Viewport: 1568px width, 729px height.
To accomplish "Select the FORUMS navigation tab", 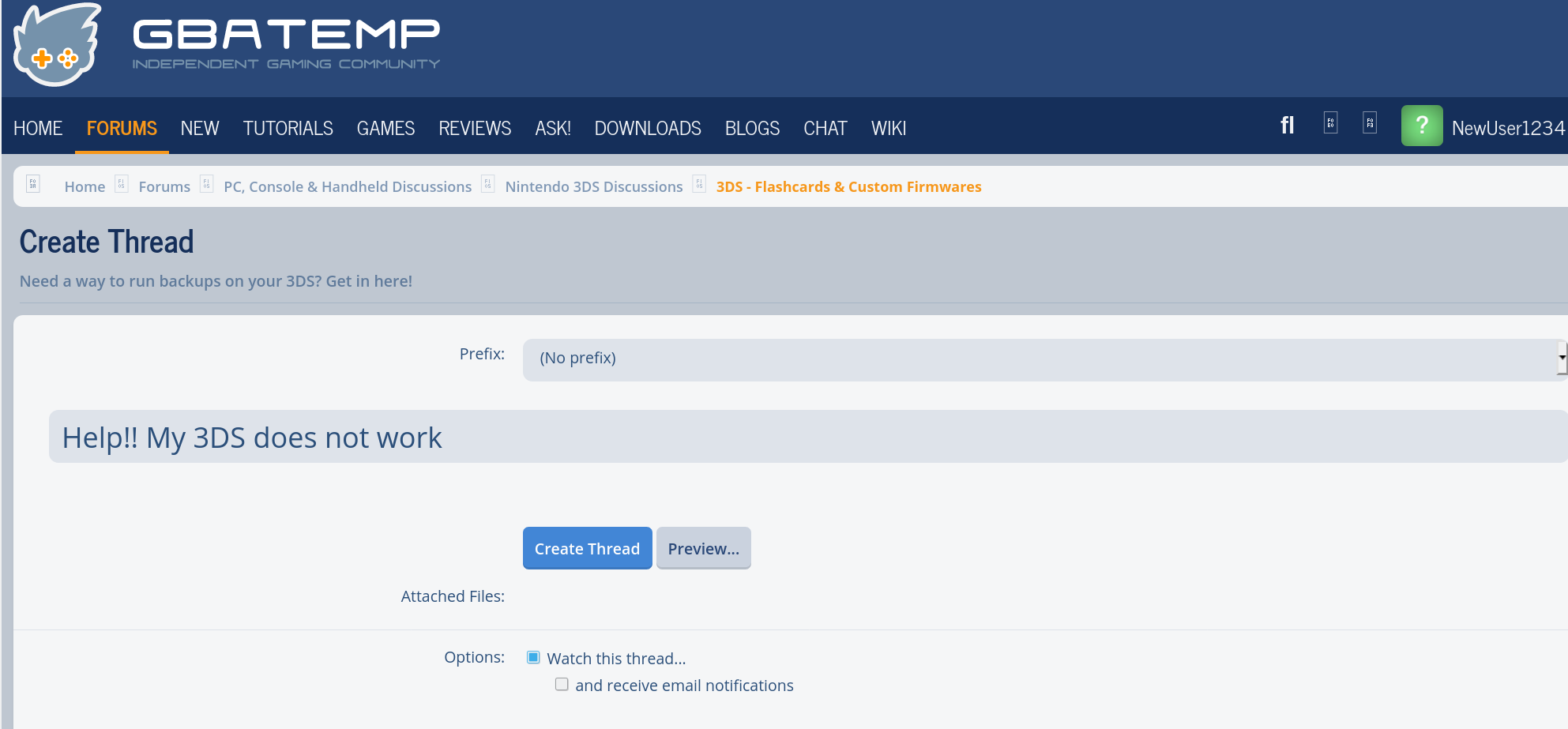I will pos(122,128).
